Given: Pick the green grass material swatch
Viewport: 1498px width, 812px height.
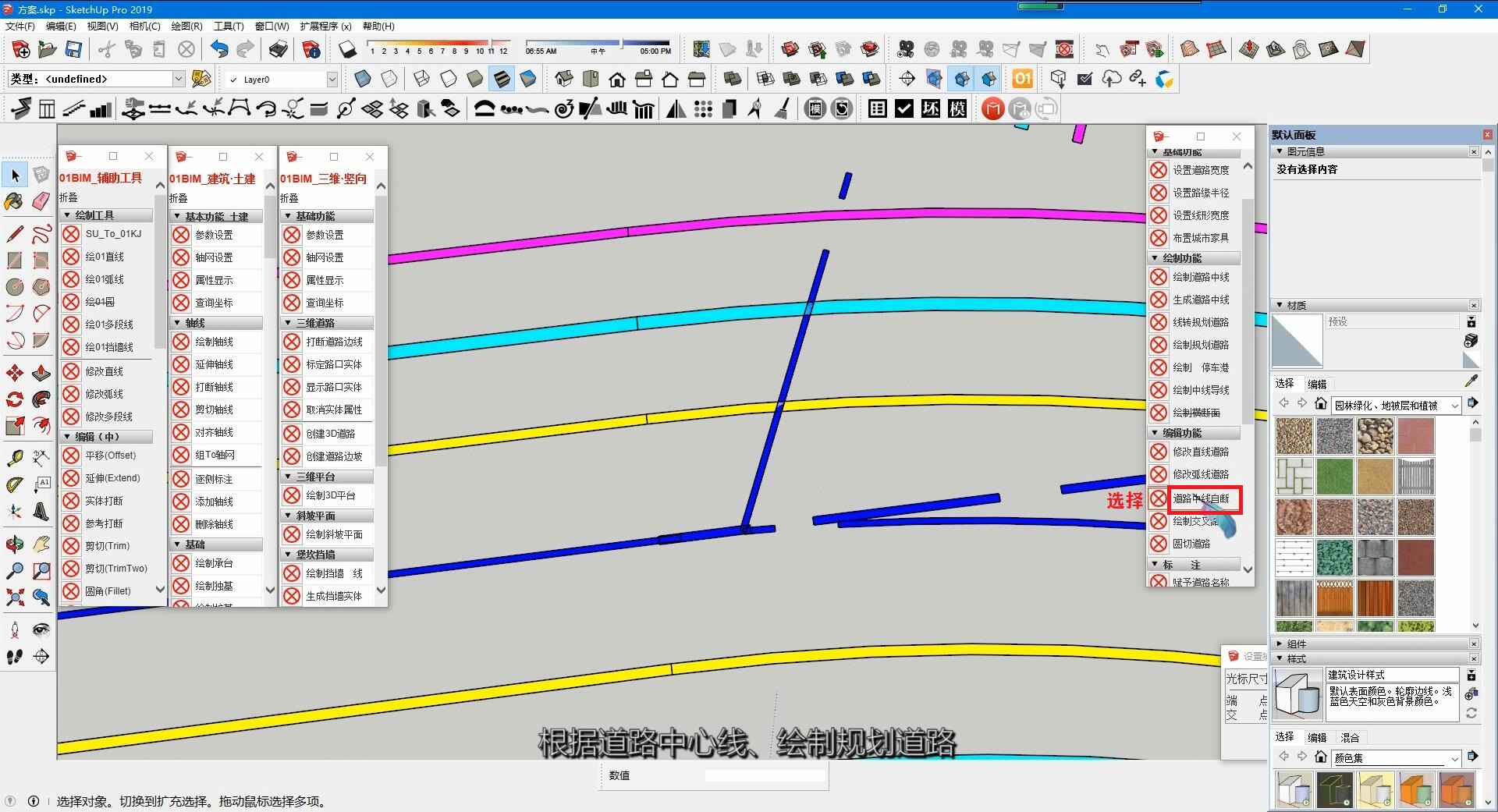Looking at the screenshot, I should click(x=1335, y=477).
